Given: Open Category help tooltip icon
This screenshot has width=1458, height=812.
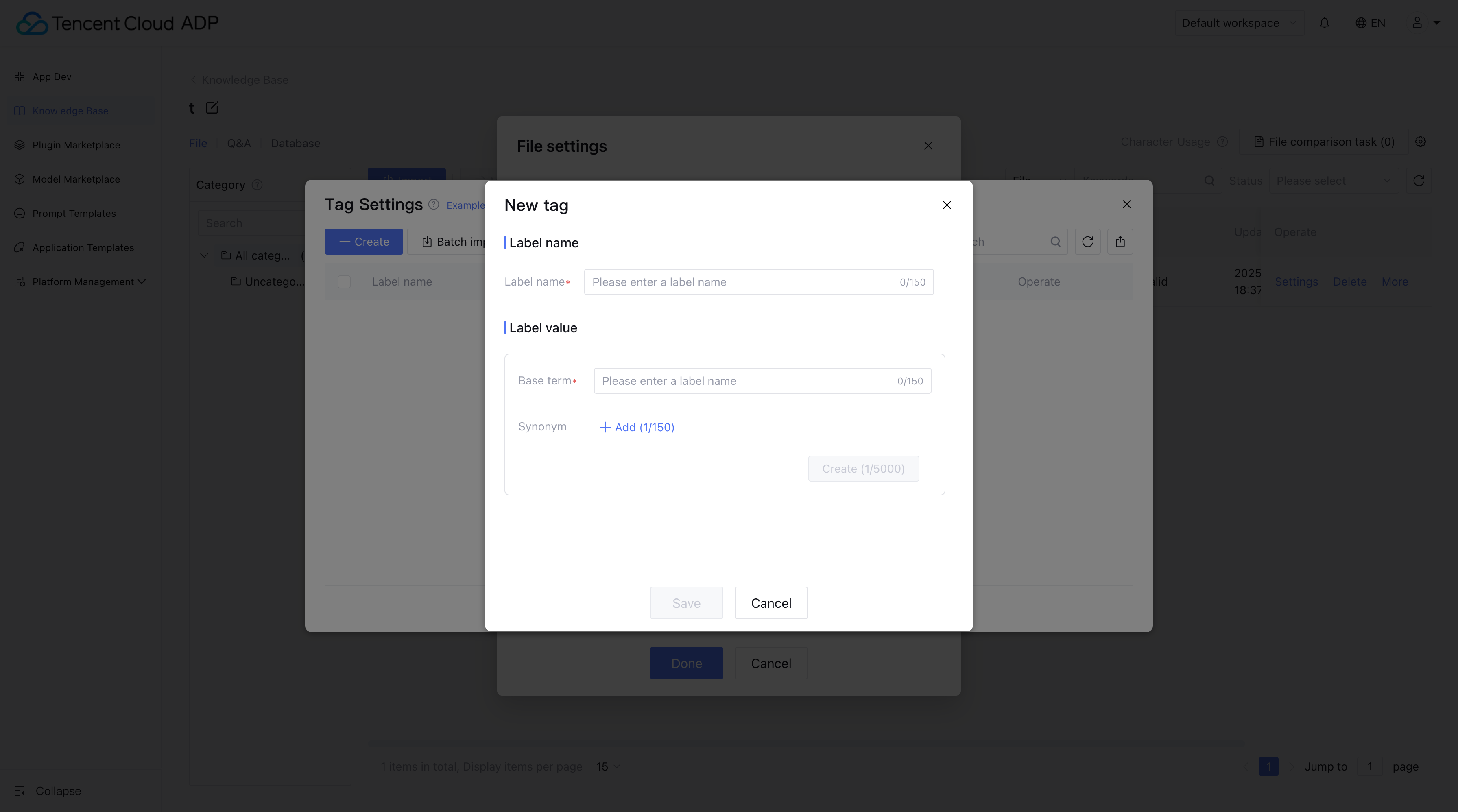Looking at the screenshot, I should pos(257,184).
